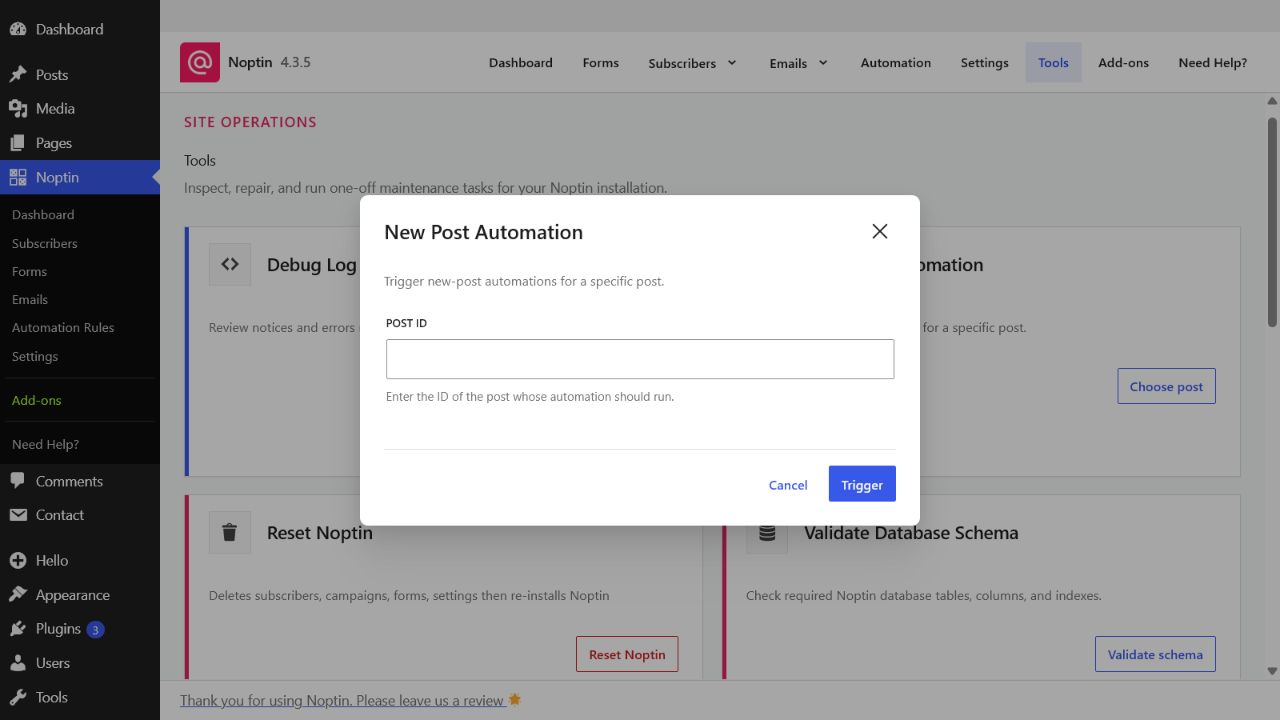Screen dimensions: 1280x720
Task: Open the Dashboard tab in Noptin header
Action: 521,63
